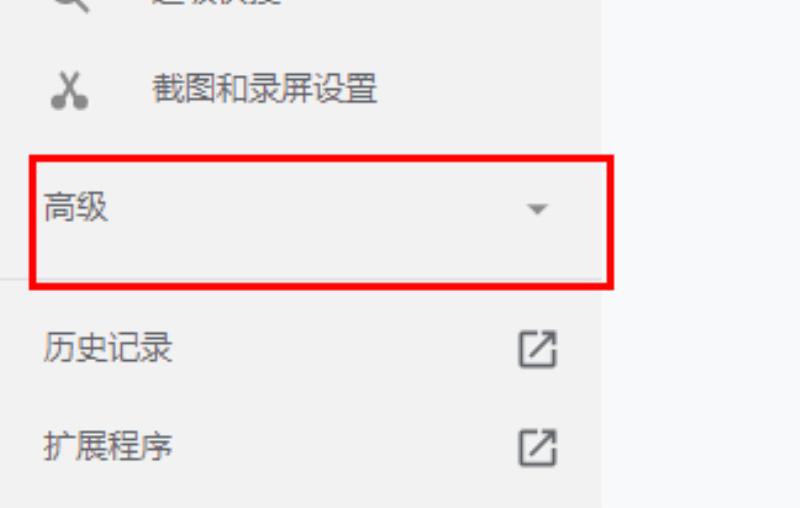800x508 pixels.
Task: Click the pop-out arrow icon next to 扩展程序
Action: click(x=538, y=448)
